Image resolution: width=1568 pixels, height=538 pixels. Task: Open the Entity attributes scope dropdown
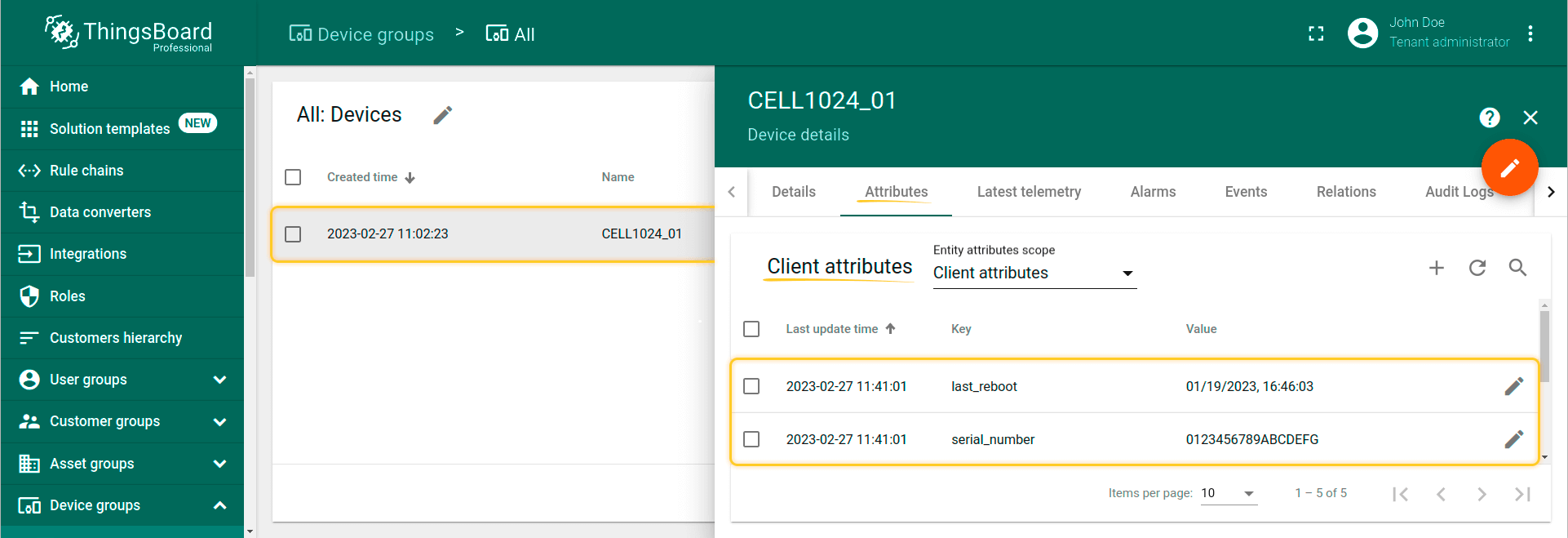click(x=1034, y=273)
